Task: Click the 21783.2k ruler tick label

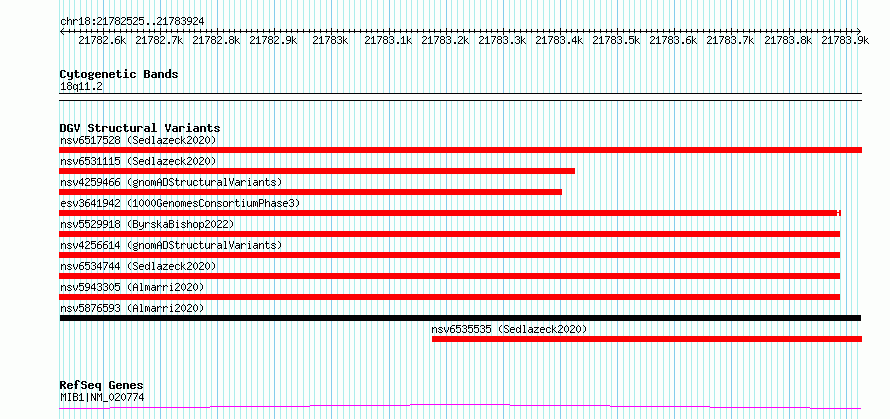Action: (445, 40)
